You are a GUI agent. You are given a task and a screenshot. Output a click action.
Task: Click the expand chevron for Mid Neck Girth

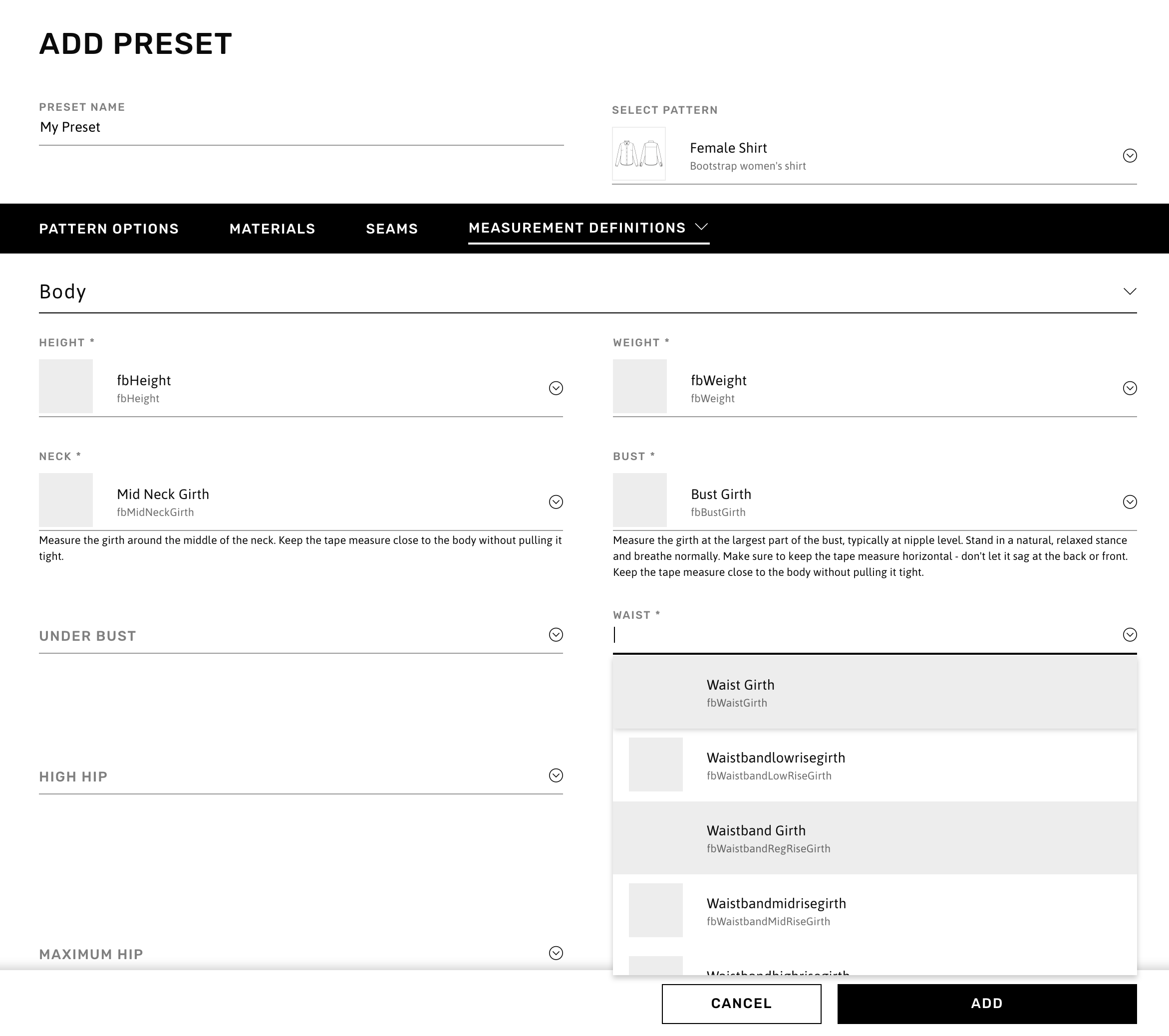(556, 501)
